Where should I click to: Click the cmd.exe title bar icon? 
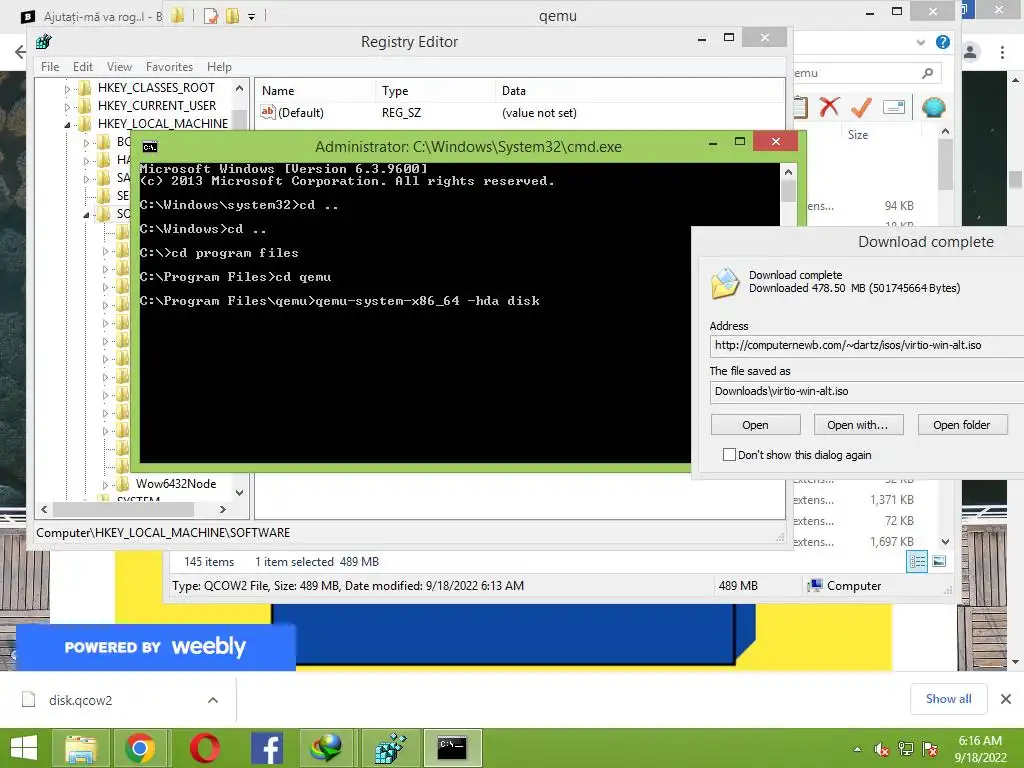tap(150, 147)
